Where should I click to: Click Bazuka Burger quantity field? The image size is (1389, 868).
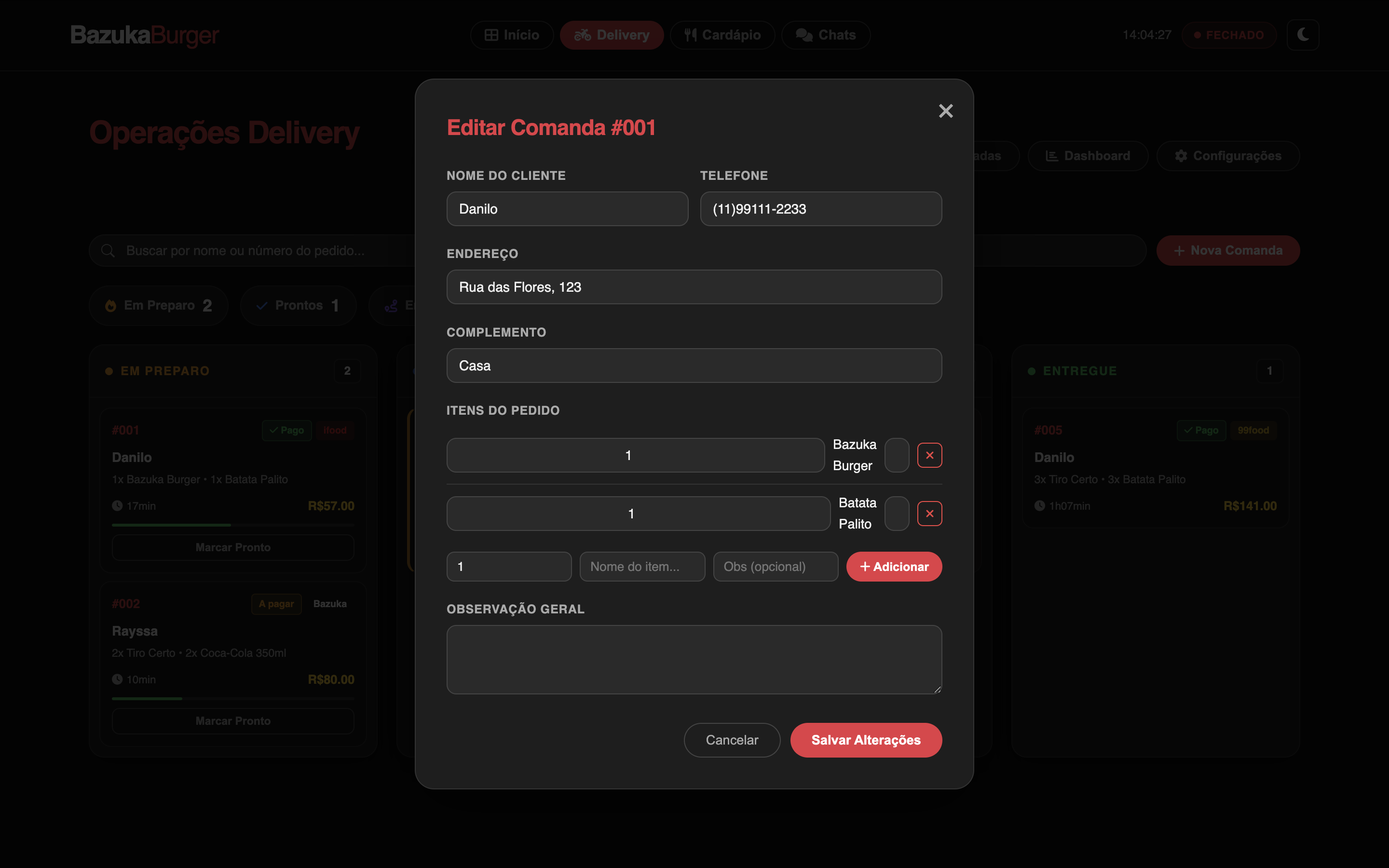point(635,455)
